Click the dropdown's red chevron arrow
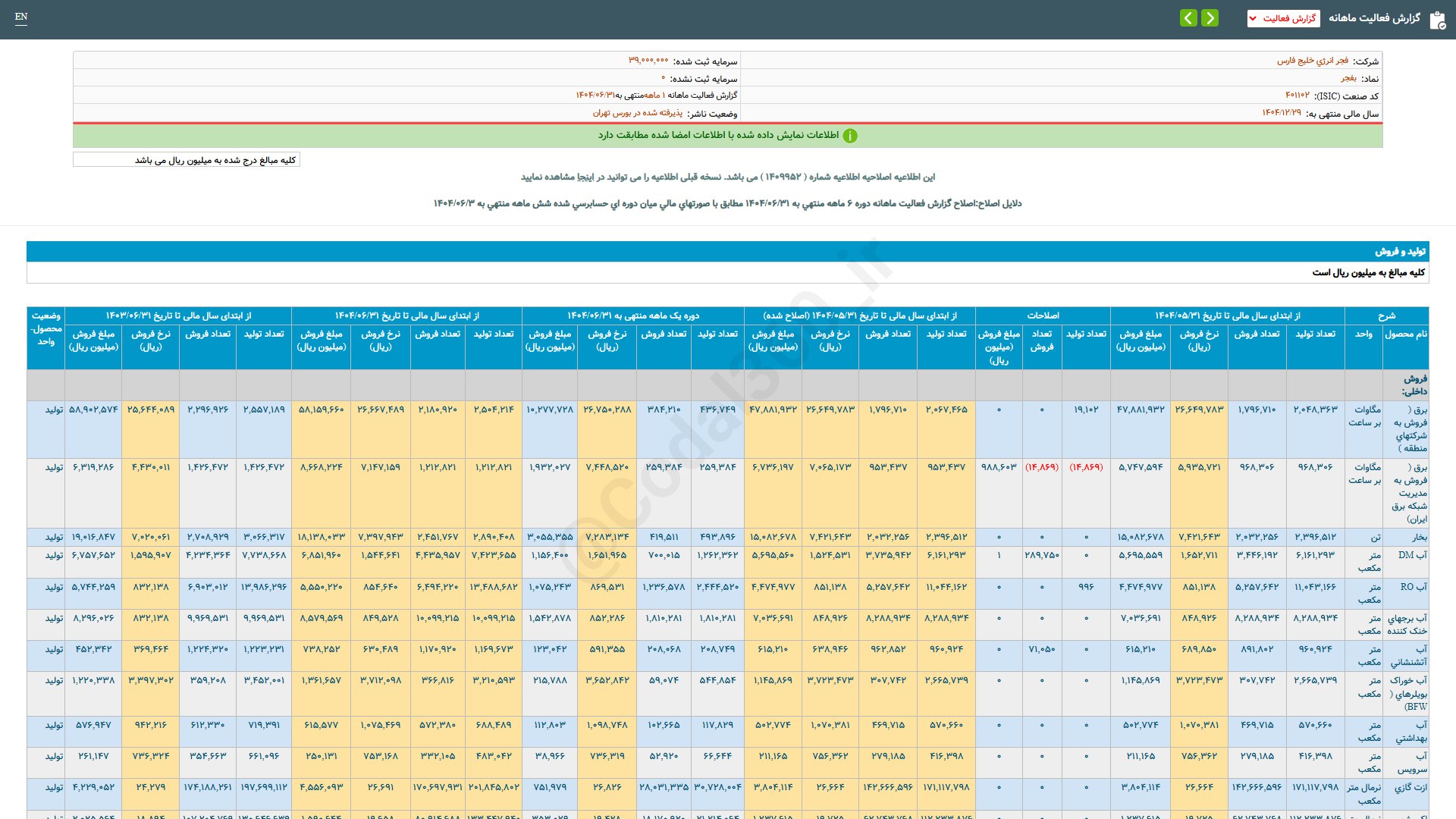 click(x=1253, y=18)
